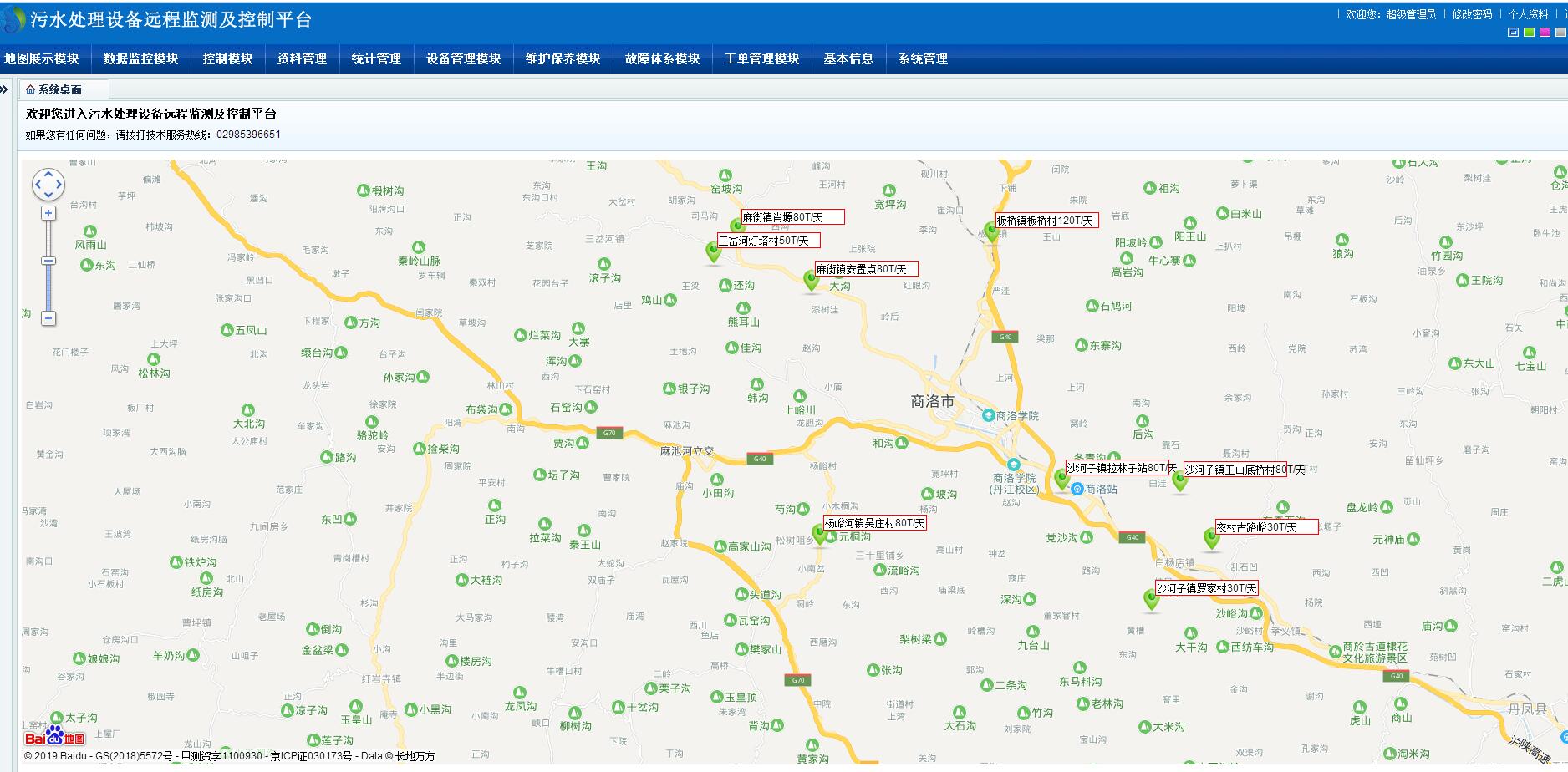Click the 个人资料 link

(x=1528, y=14)
